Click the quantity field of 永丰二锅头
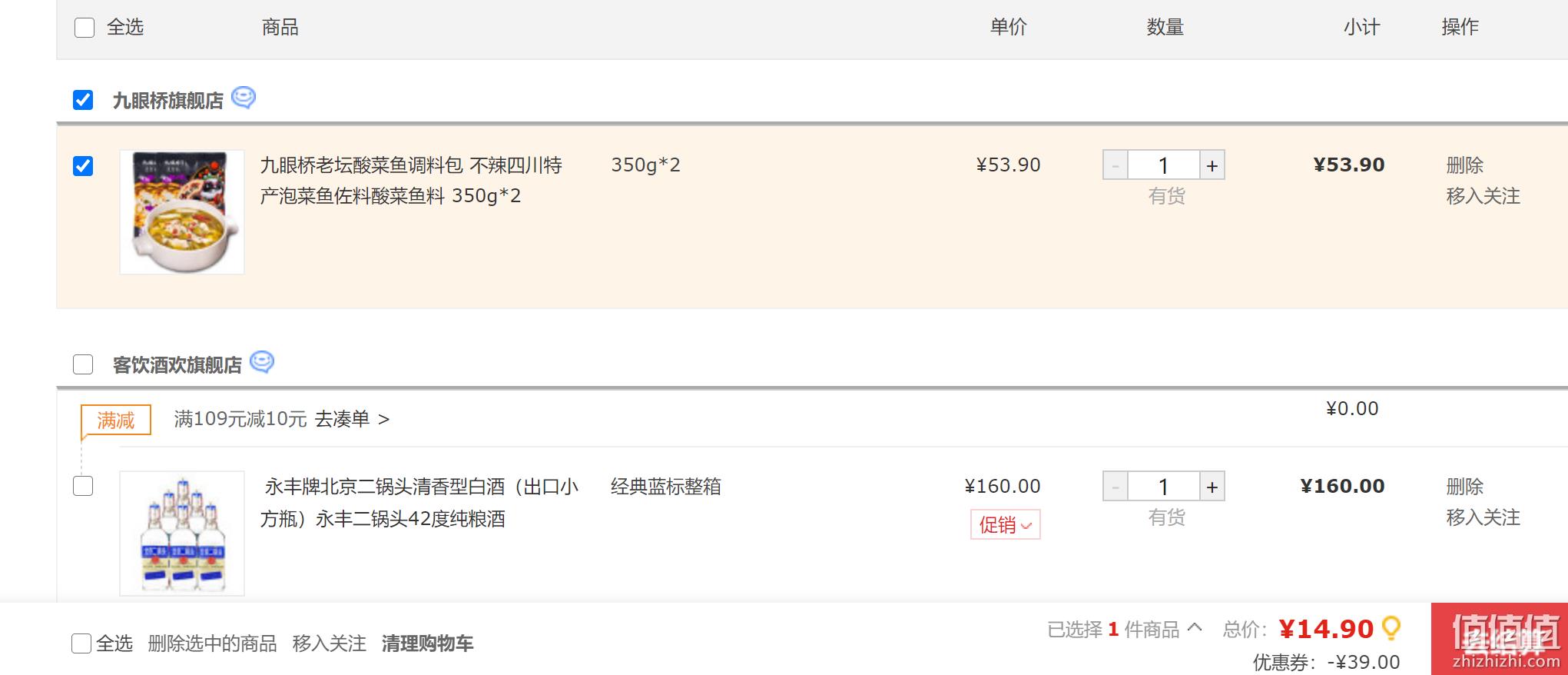The image size is (1568, 675). (1163, 487)
